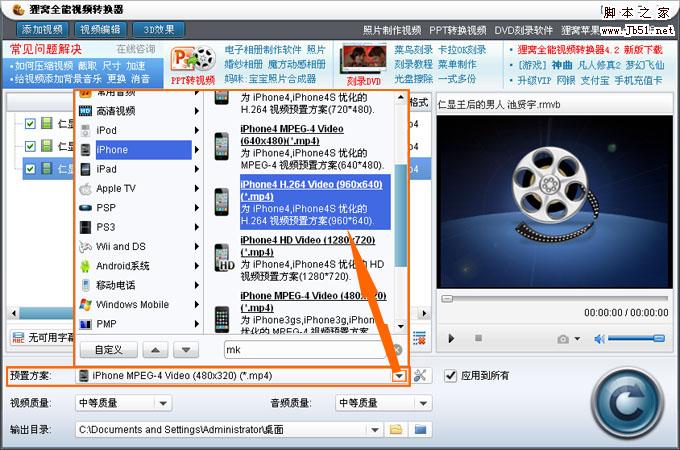Click the preview seek bar

tap(555, 299)
